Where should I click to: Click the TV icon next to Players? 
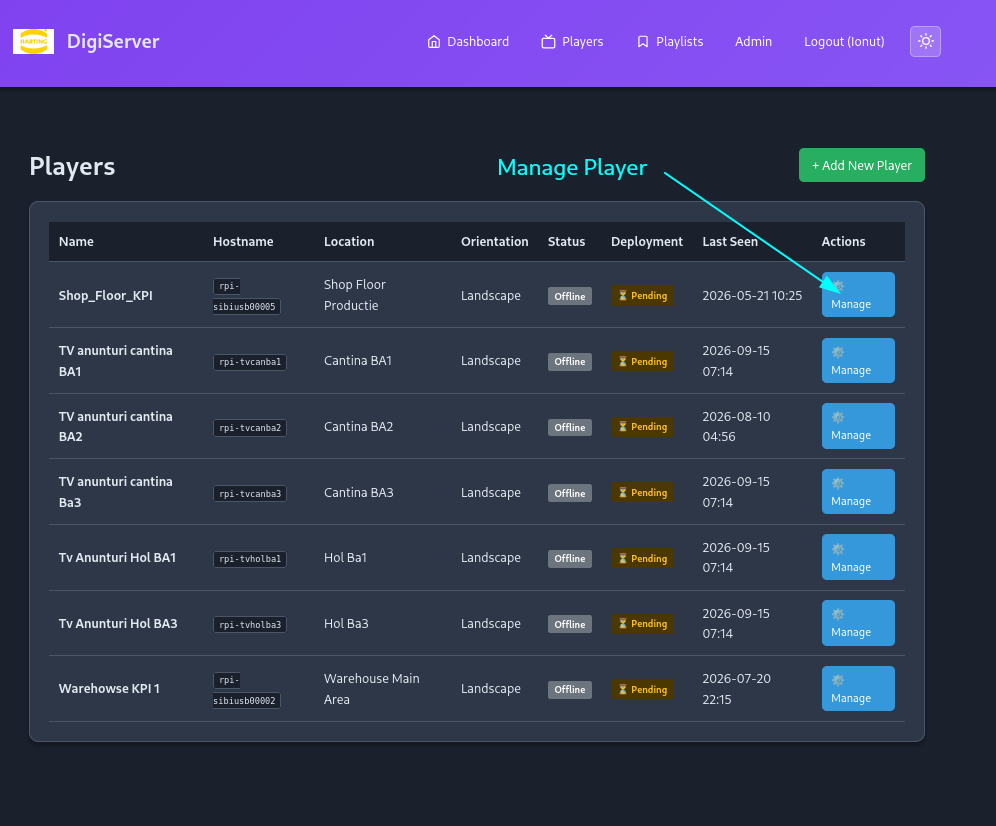(x=548, y=41)
